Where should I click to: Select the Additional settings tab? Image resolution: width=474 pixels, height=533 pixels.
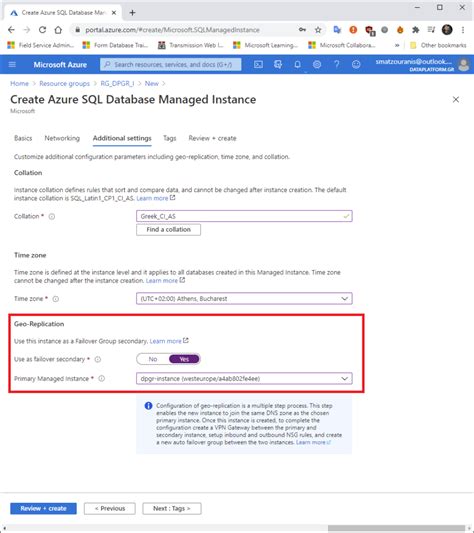pos(122,138)
